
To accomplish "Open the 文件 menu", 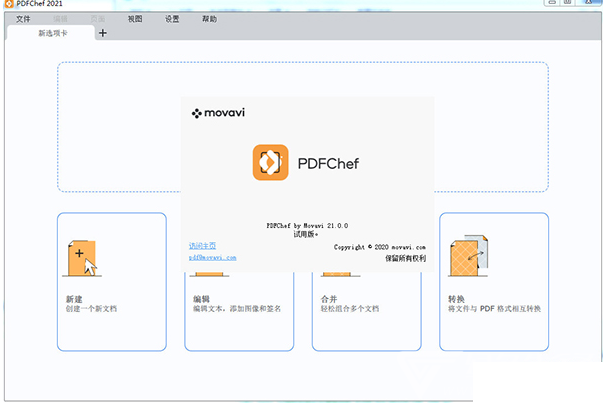I will (23, 19).
